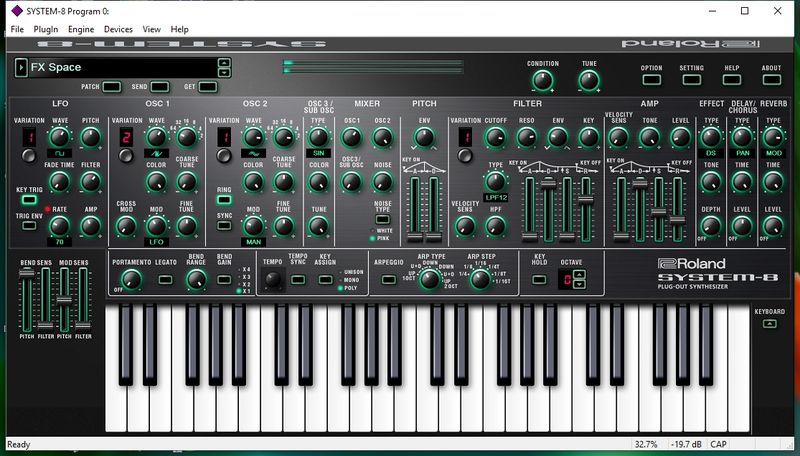
Task: Click the OSC 2 MOD knob
Action: click(x=253, y=226)
